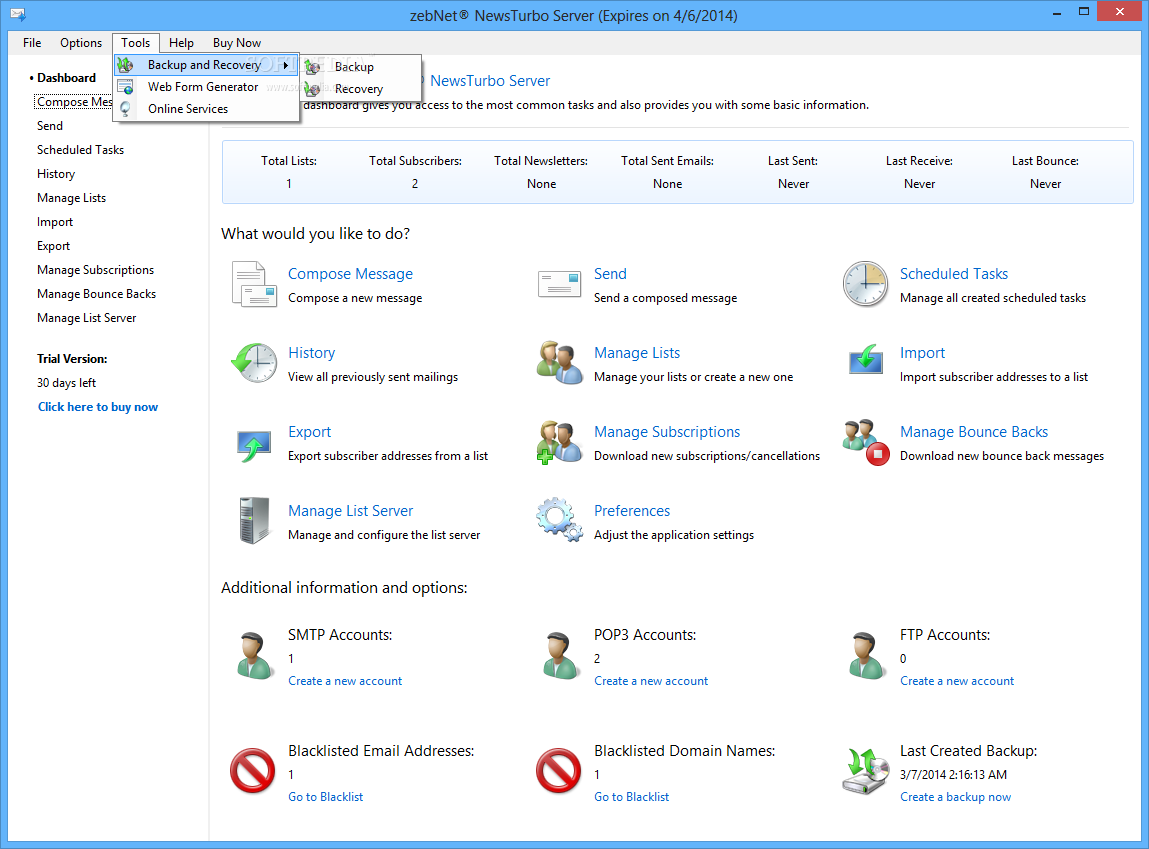Select Export in the sidebar
1149x849 pixels.
click(53, 246)
